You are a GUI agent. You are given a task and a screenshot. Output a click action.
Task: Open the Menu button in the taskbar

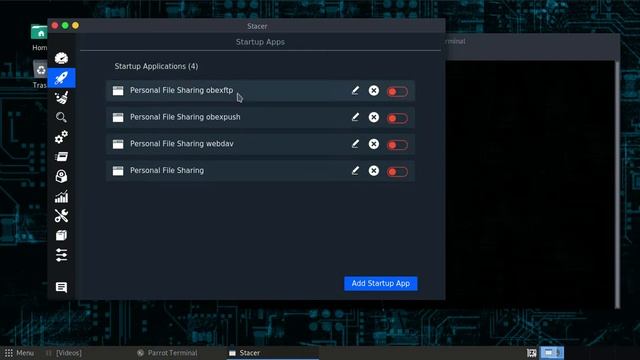[19, 353]
